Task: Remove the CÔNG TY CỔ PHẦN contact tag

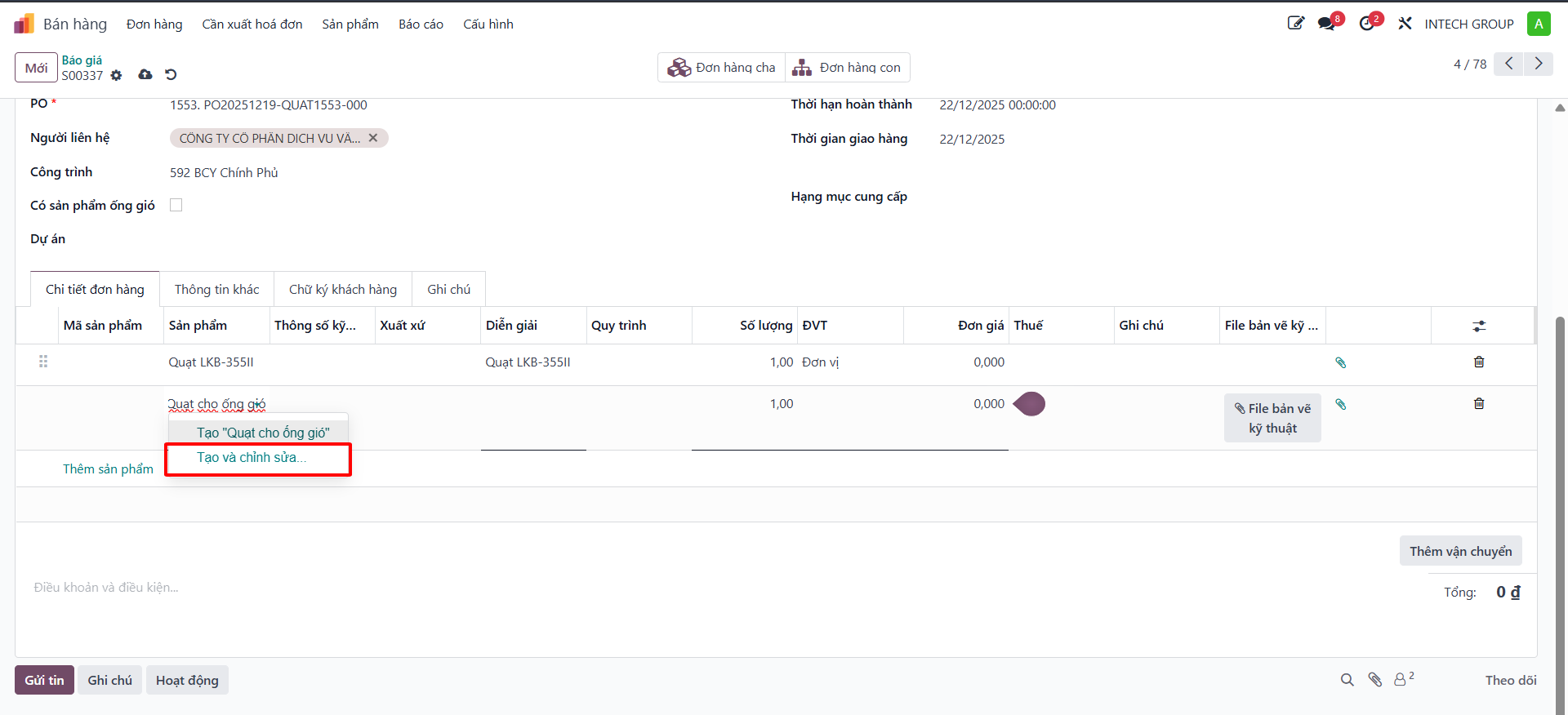Action: (373, 138)
